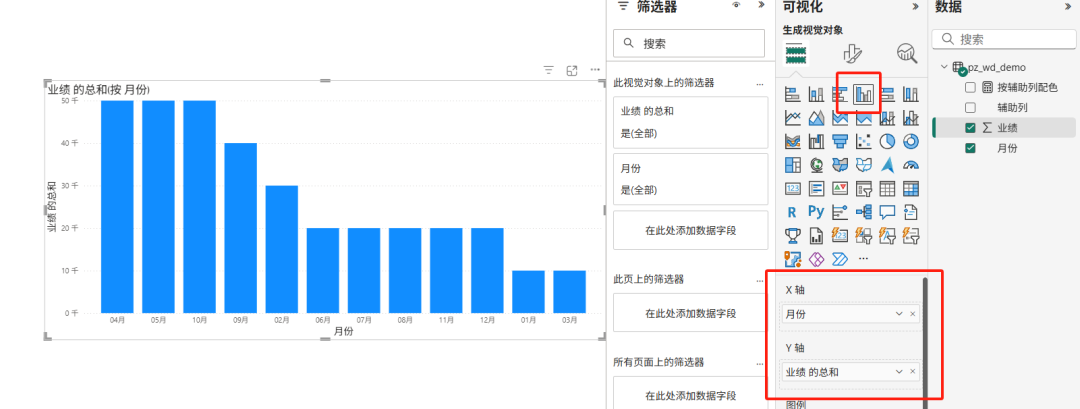Click the chart's filter icon

point(548,70)
